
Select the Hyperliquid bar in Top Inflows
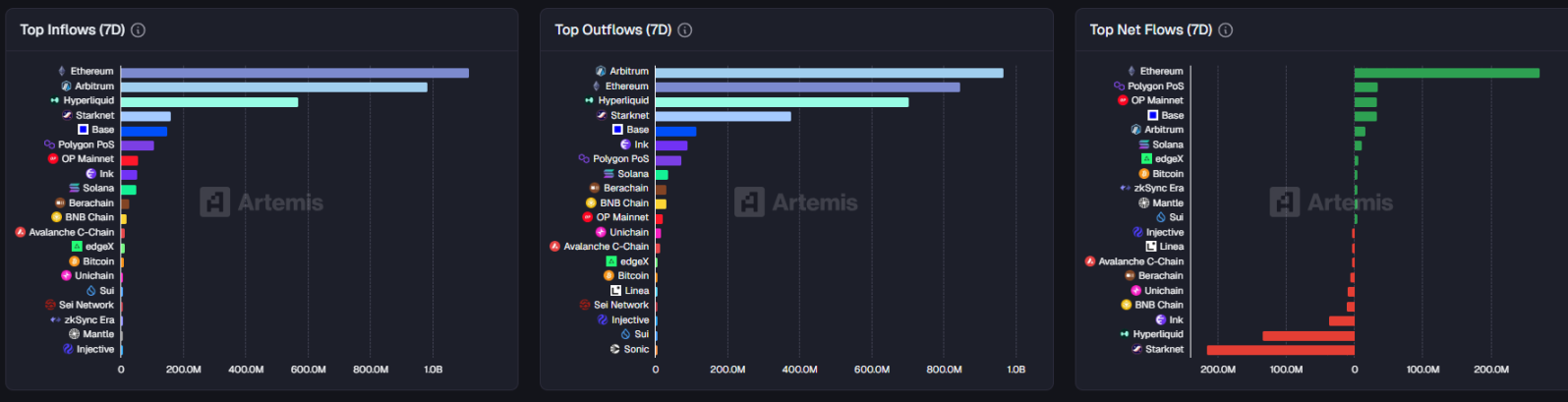click(208, 102)
